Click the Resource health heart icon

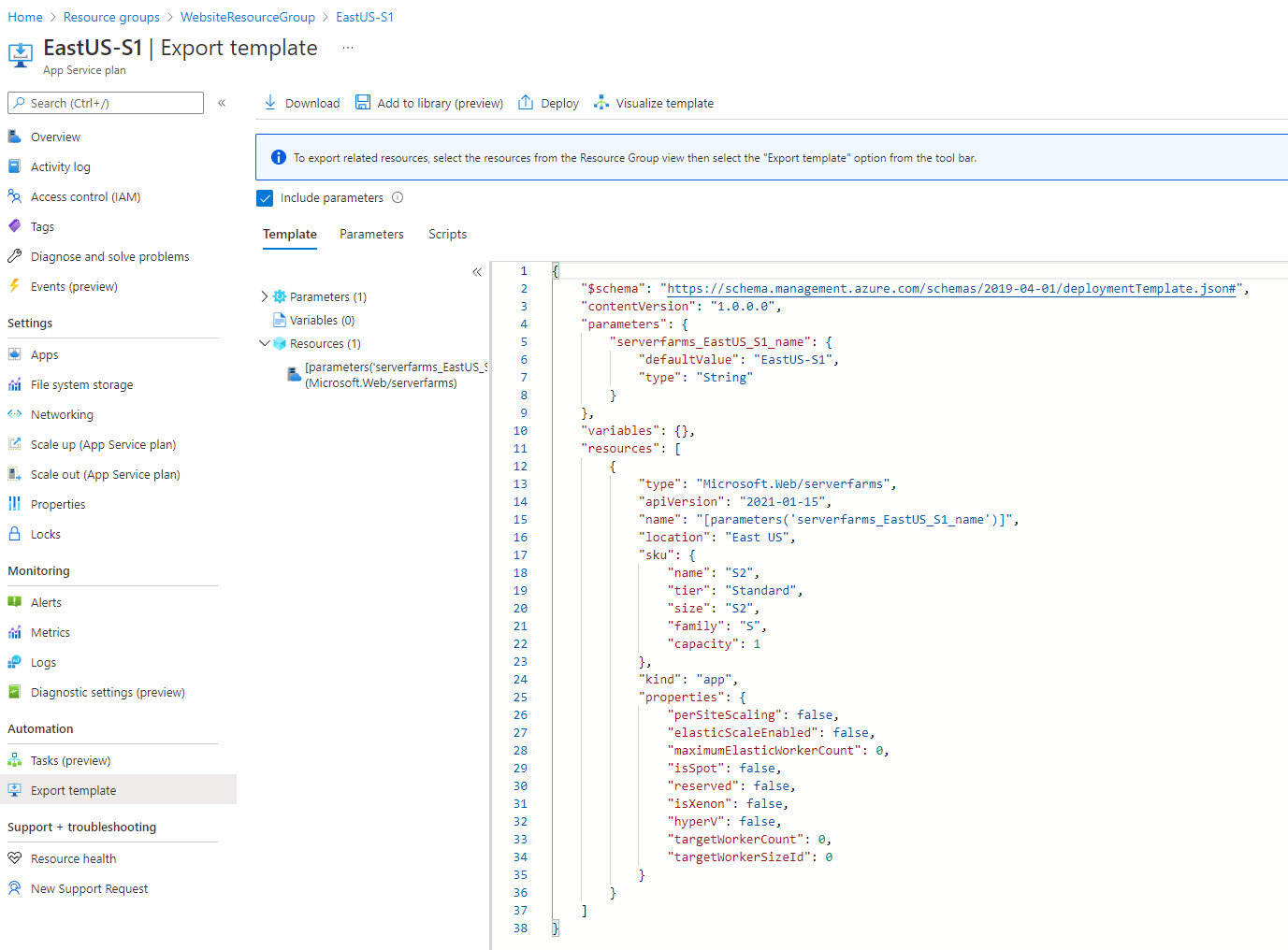[x=15, y=858]
